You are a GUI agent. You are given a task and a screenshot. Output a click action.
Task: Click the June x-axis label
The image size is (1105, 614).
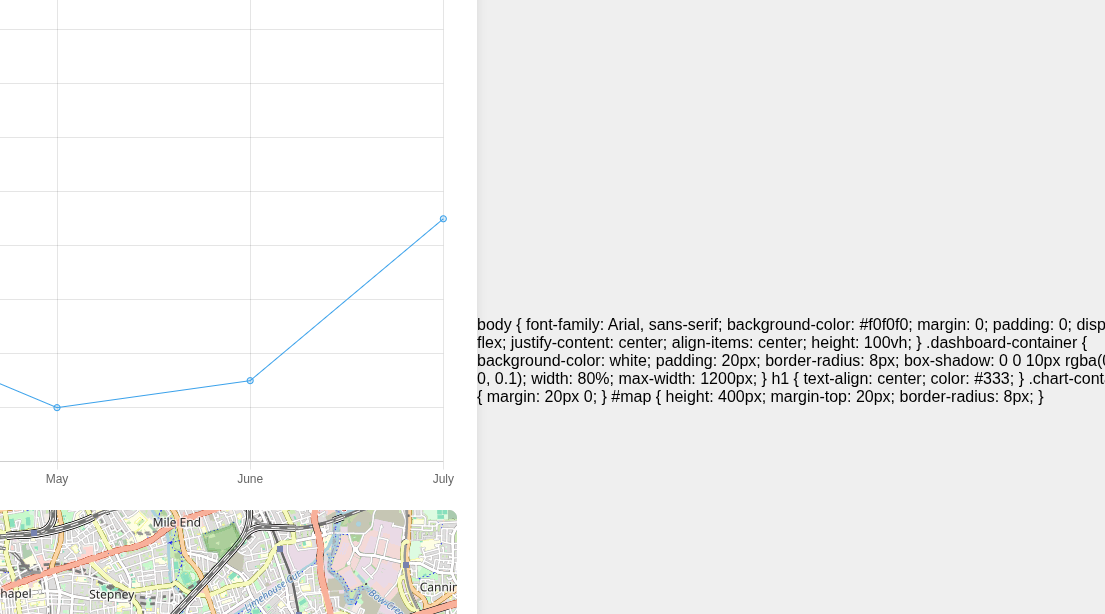coord(250,479)
